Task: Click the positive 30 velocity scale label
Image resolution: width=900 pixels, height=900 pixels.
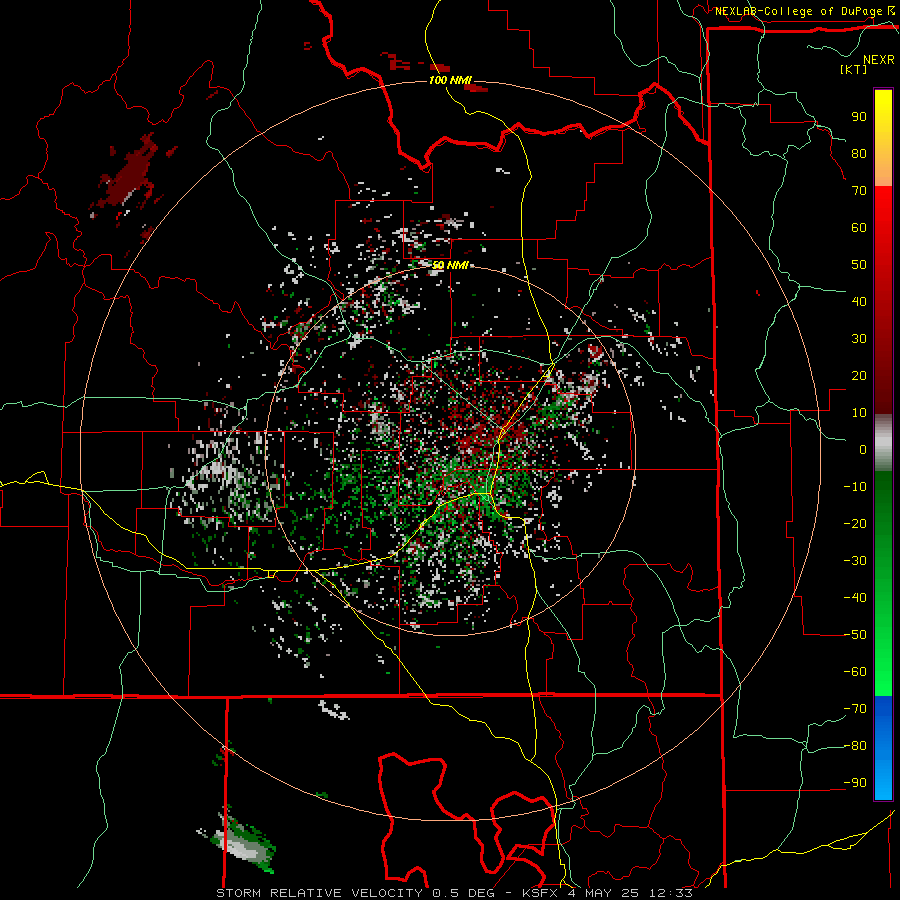Action: [859, 339]
